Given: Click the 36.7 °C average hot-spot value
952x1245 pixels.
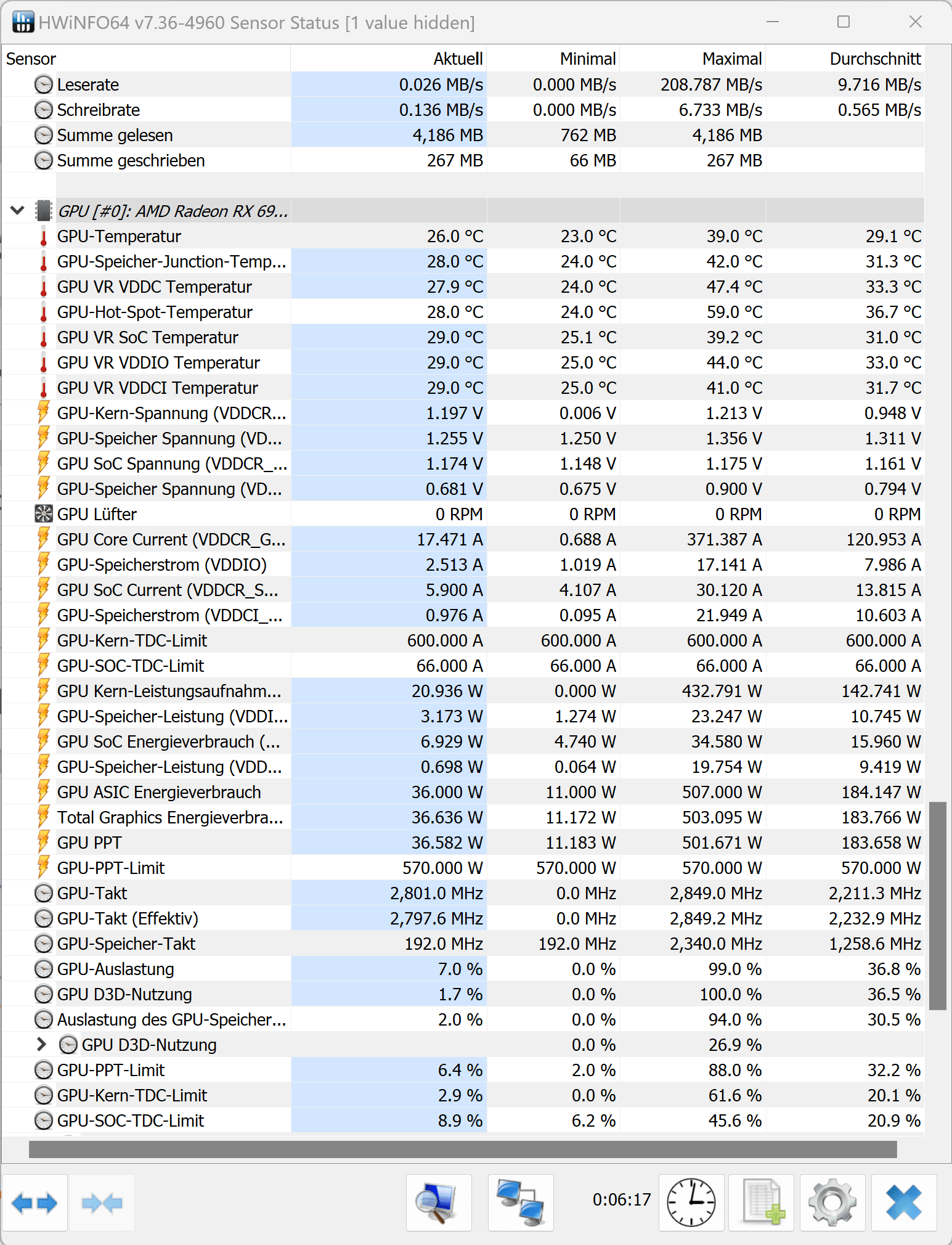Looking at the screenshot, I should (x=893, y=312).
